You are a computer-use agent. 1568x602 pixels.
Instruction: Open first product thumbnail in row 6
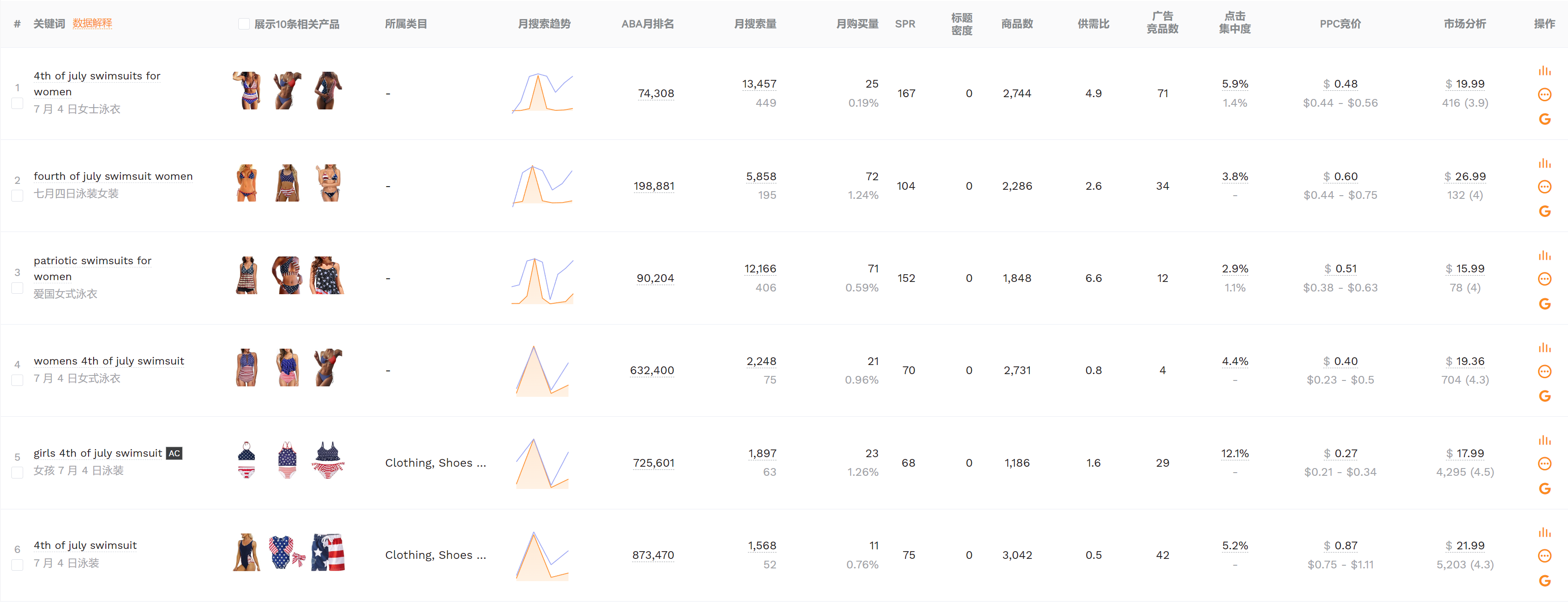pos(247,553)
